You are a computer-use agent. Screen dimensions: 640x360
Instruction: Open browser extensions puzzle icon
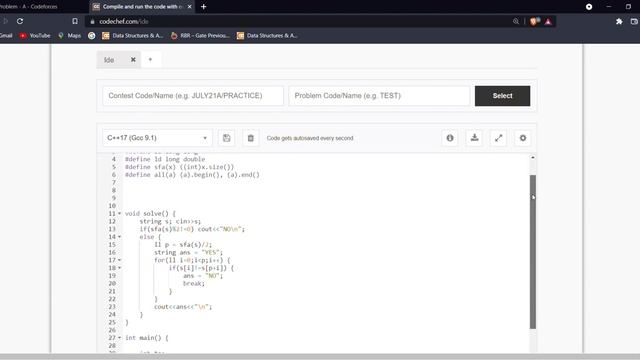619,21
